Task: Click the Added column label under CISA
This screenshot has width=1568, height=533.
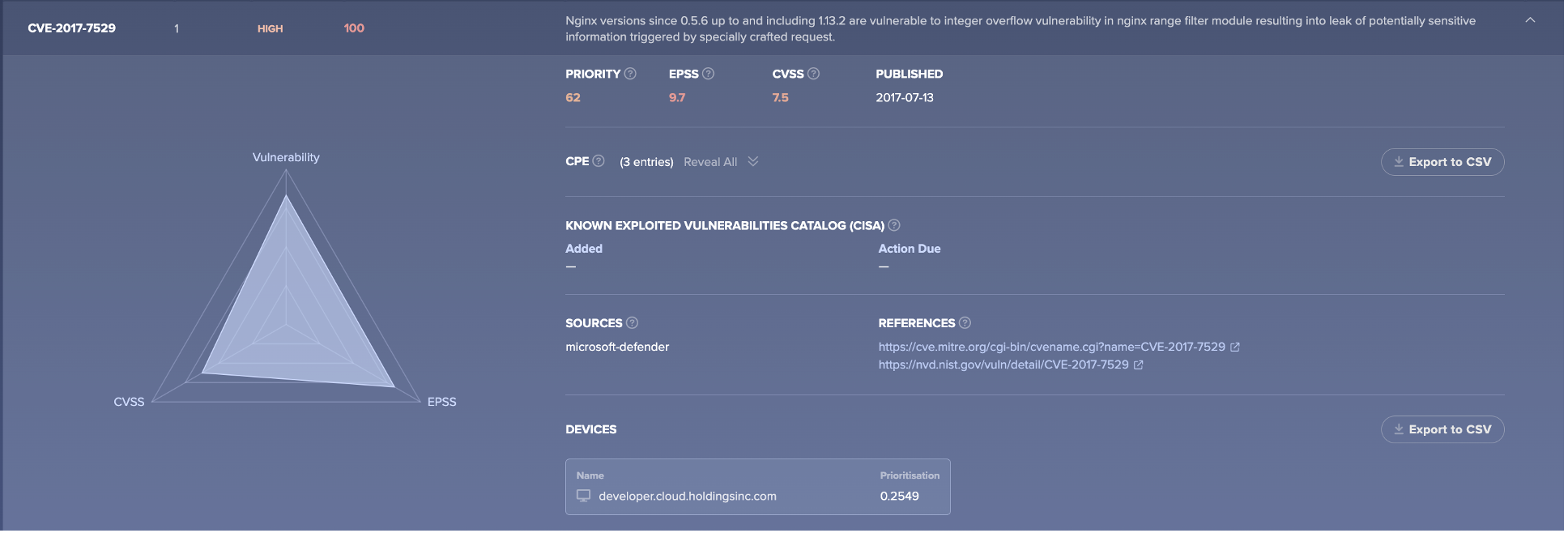Action: point(584,249)
